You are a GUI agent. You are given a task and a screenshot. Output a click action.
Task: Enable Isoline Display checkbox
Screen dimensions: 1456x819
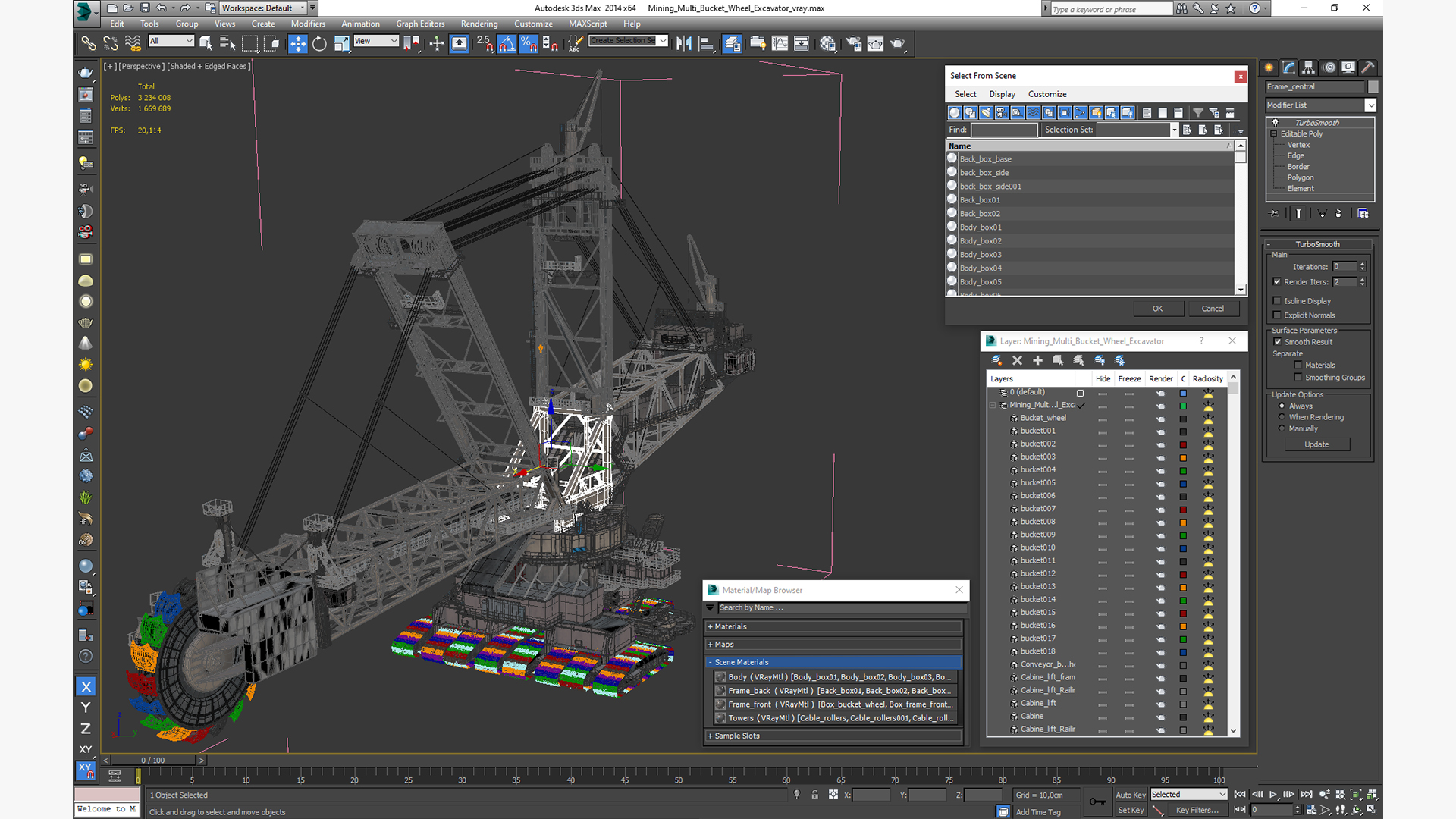point(1277,301)
